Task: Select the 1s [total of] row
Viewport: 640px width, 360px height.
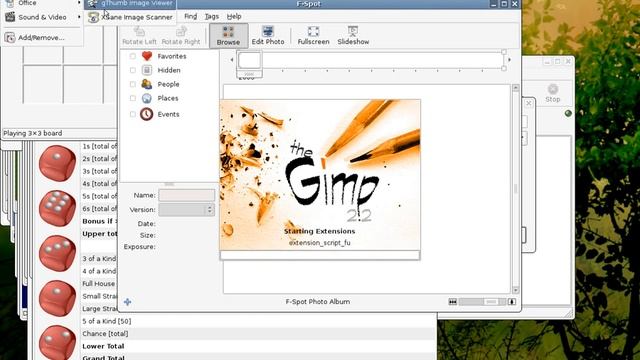Action: [x=99, y=146]
